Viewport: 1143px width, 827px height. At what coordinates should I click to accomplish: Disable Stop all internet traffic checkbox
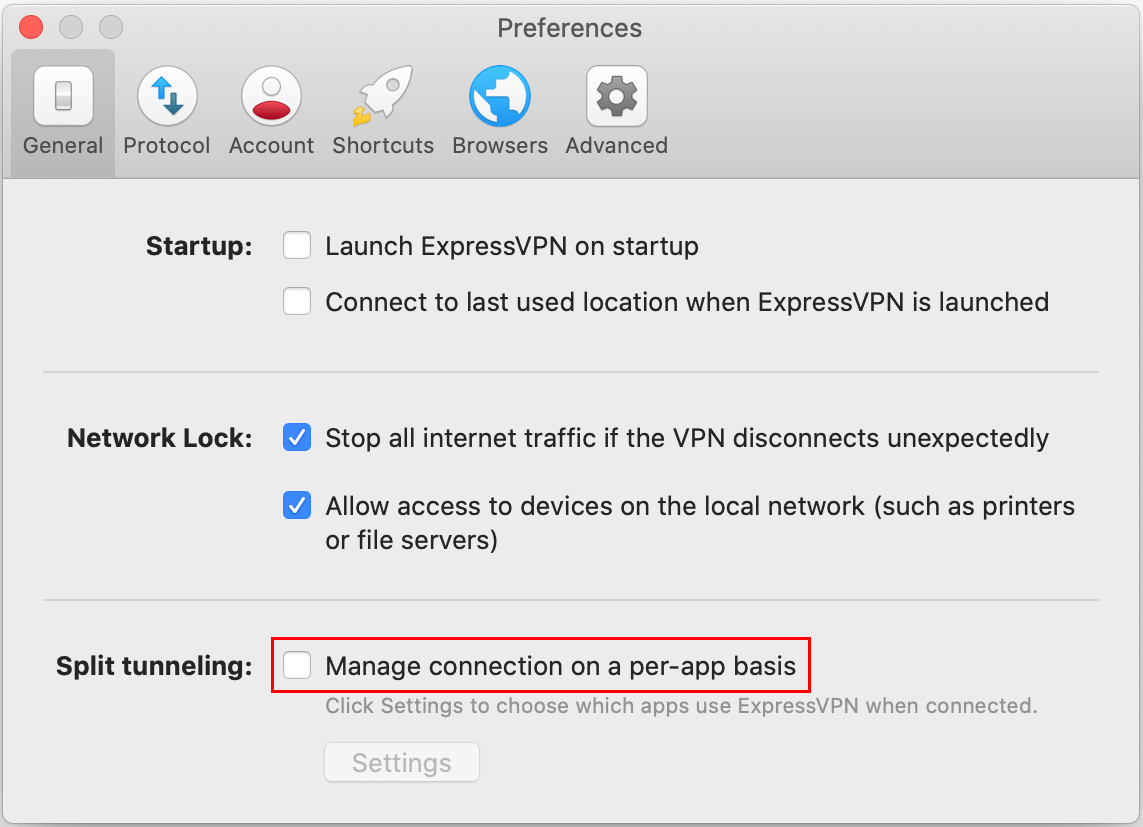[x=297, y=437]
